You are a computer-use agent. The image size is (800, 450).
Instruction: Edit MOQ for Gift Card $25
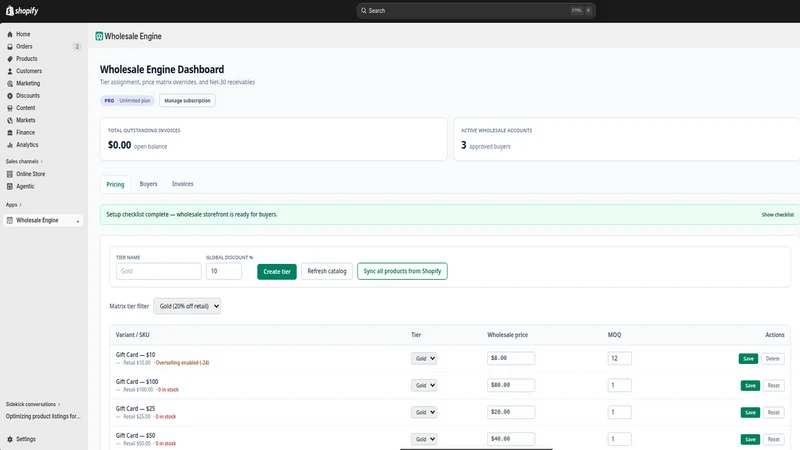click(619, 412)
